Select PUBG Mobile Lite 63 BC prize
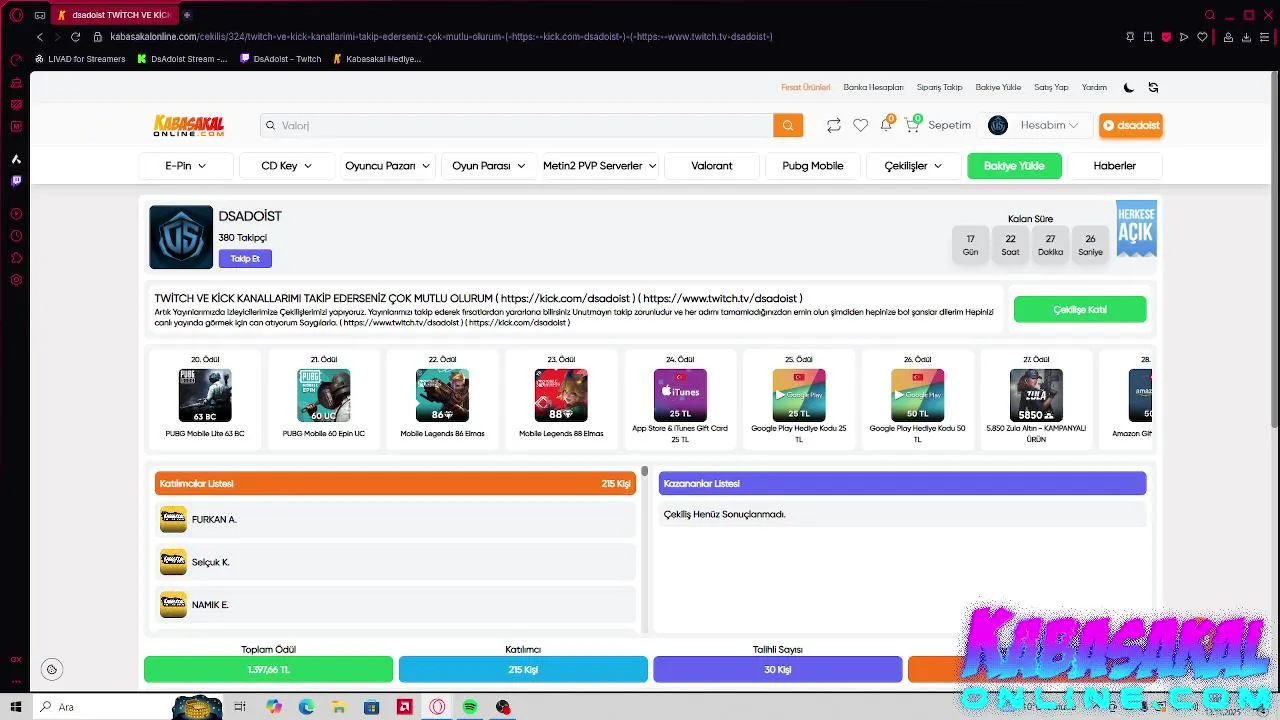The image size is (1280, 720). pos(205,397)
